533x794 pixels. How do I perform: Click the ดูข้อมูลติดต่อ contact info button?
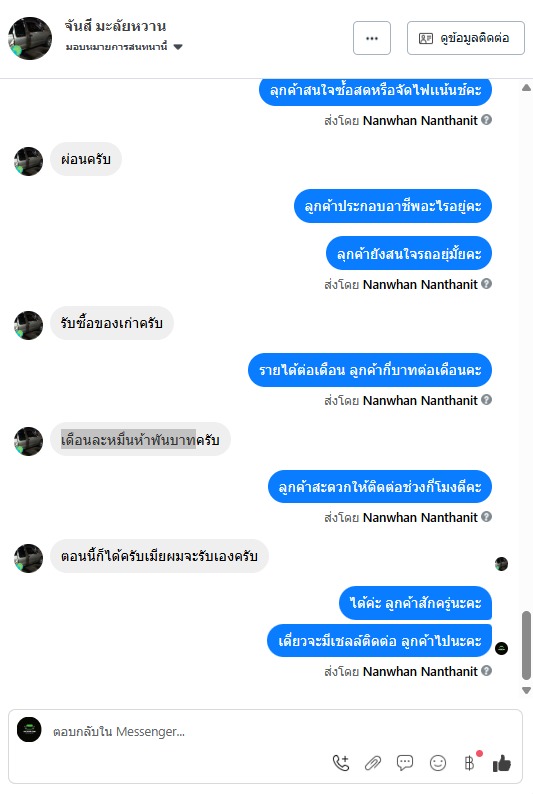466,38
